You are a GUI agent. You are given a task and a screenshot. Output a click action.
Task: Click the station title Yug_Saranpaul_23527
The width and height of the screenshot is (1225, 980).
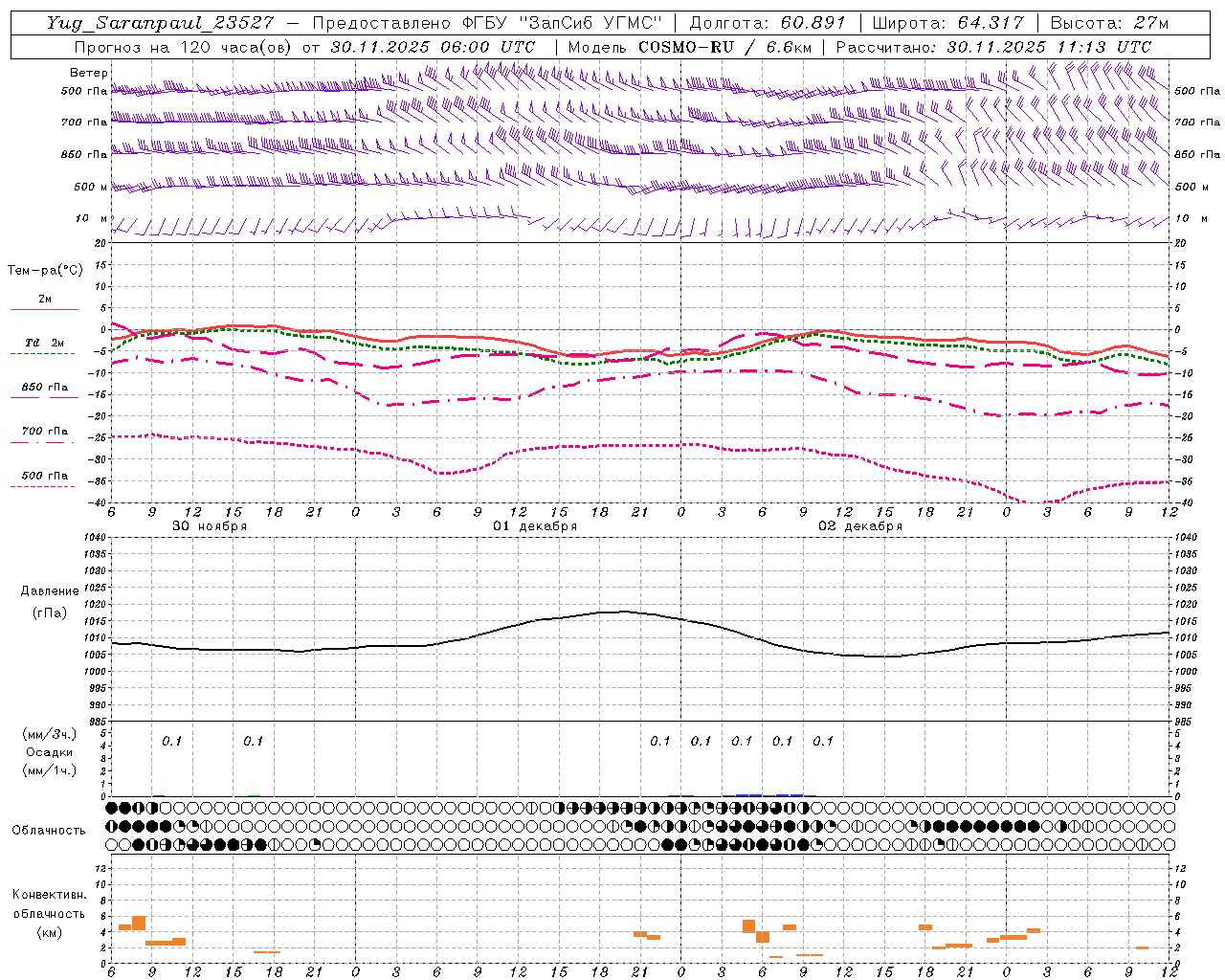(x=160, y=23)
